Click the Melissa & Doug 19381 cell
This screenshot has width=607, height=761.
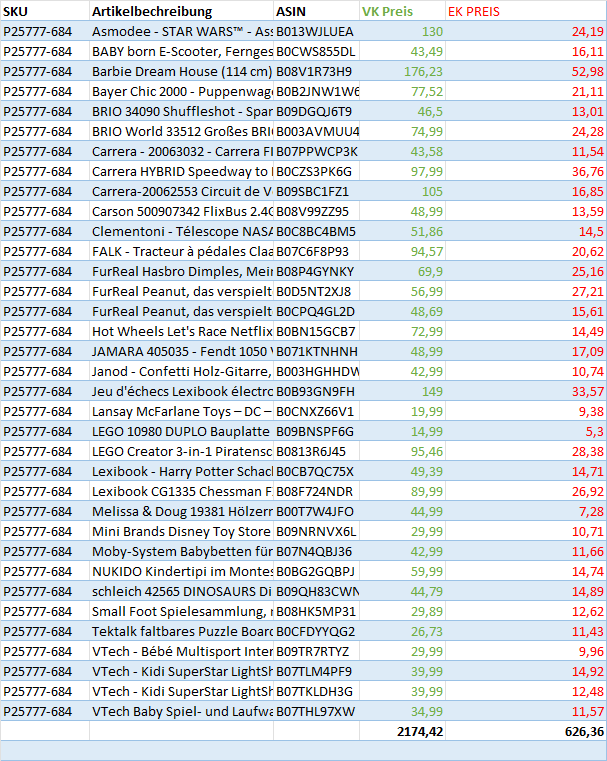click(180, 511)
